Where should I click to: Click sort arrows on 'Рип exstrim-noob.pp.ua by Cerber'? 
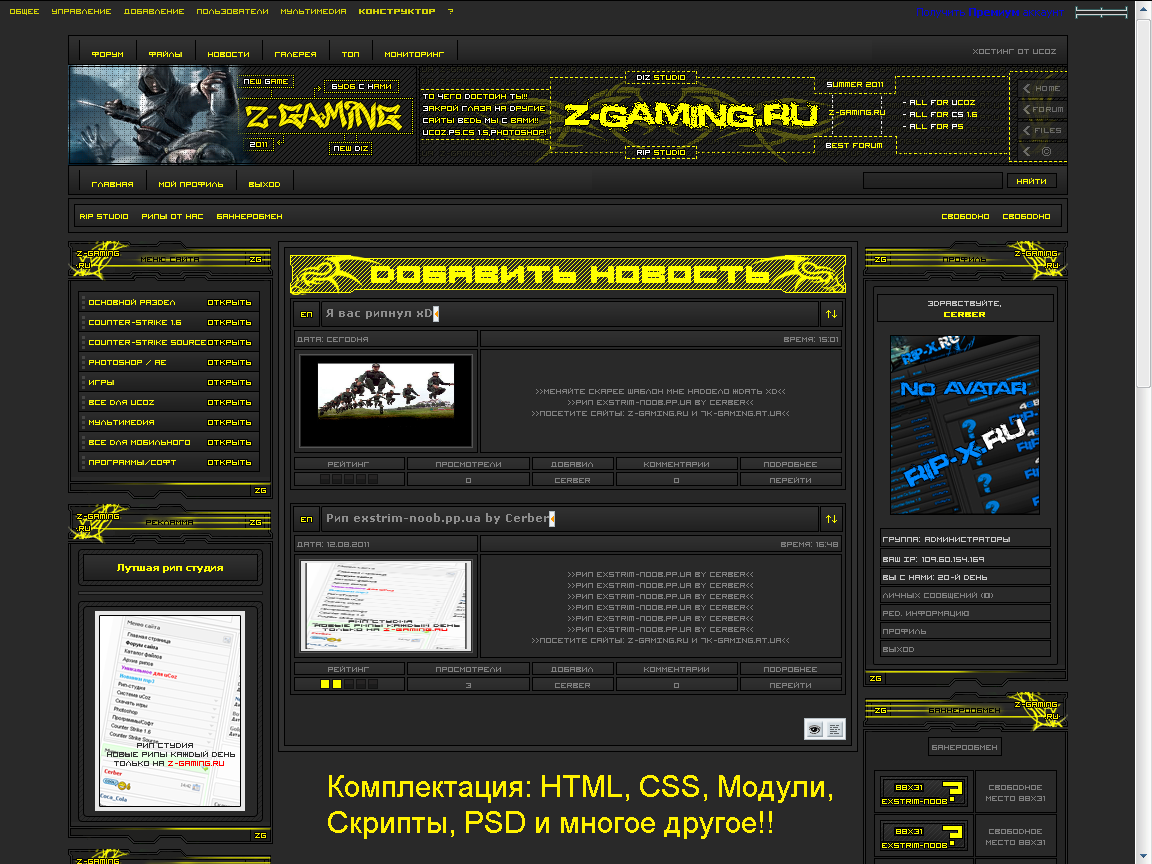(831, 519)
